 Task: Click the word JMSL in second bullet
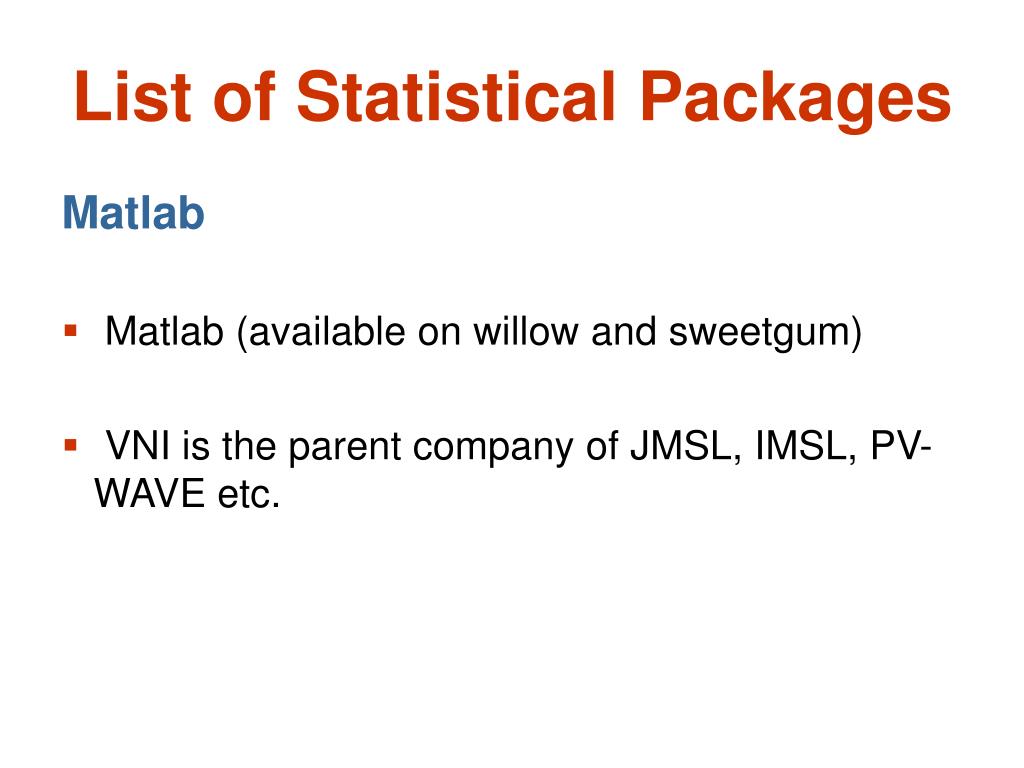coord(685,447)
